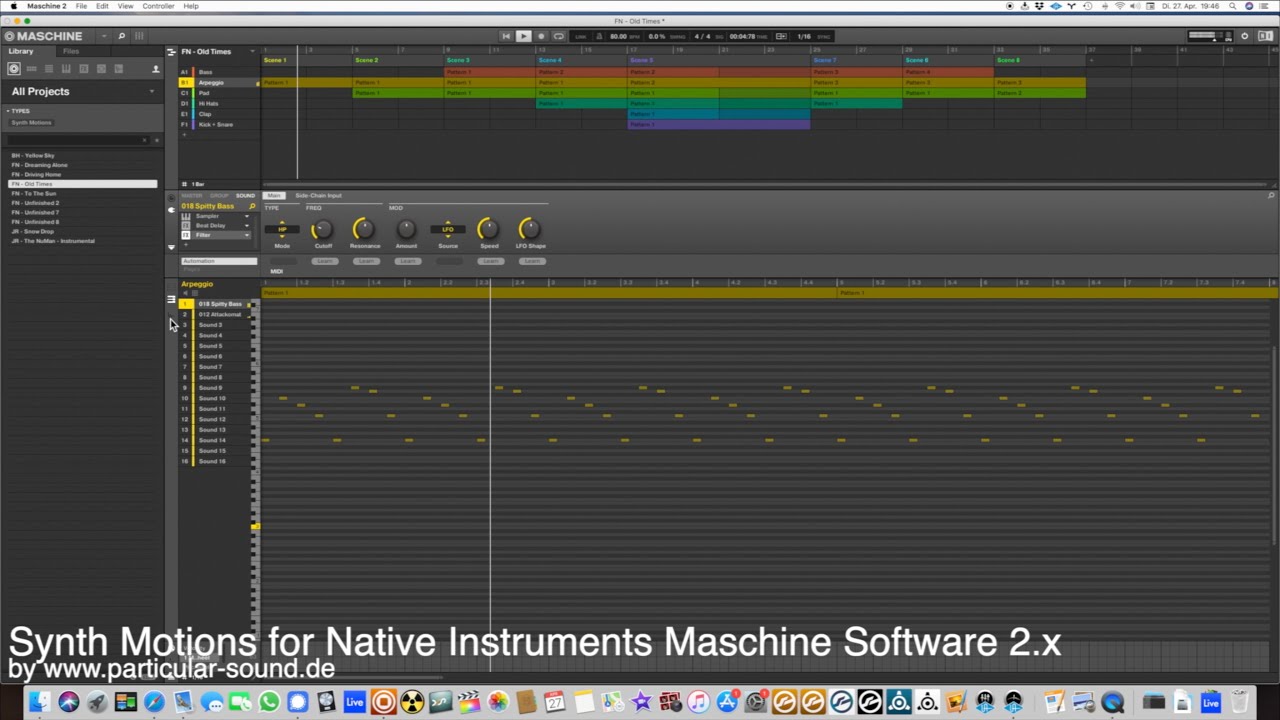The image size is (1280, 720).
Task: Adjust the Resonance knob
Action: (364, 230)
